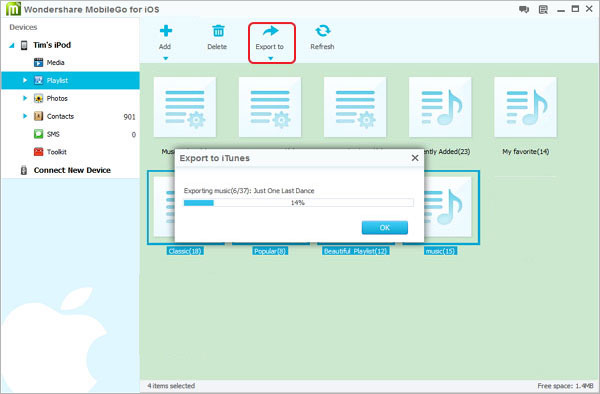
Task: Select the third smart playlist thumbnail
Action: coord(355,107)
